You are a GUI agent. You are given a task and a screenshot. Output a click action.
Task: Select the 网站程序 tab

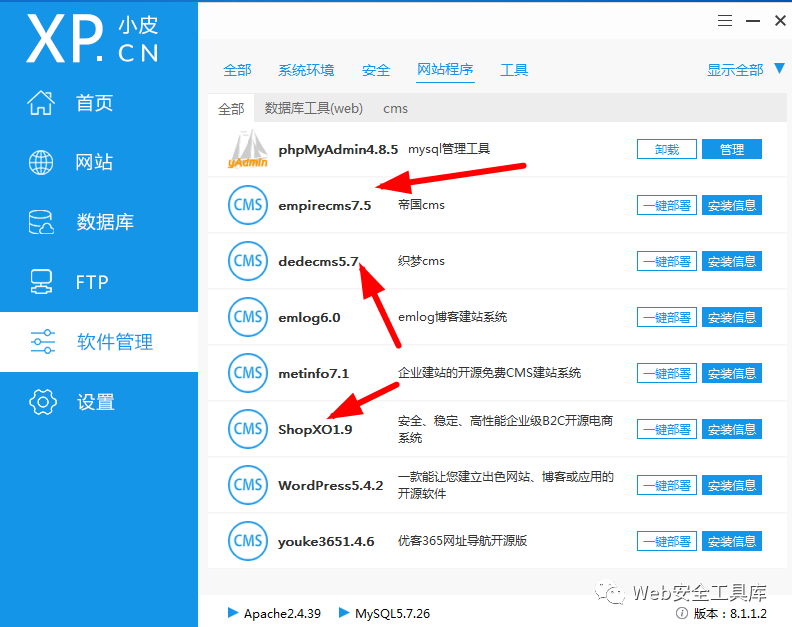[445, 69]
